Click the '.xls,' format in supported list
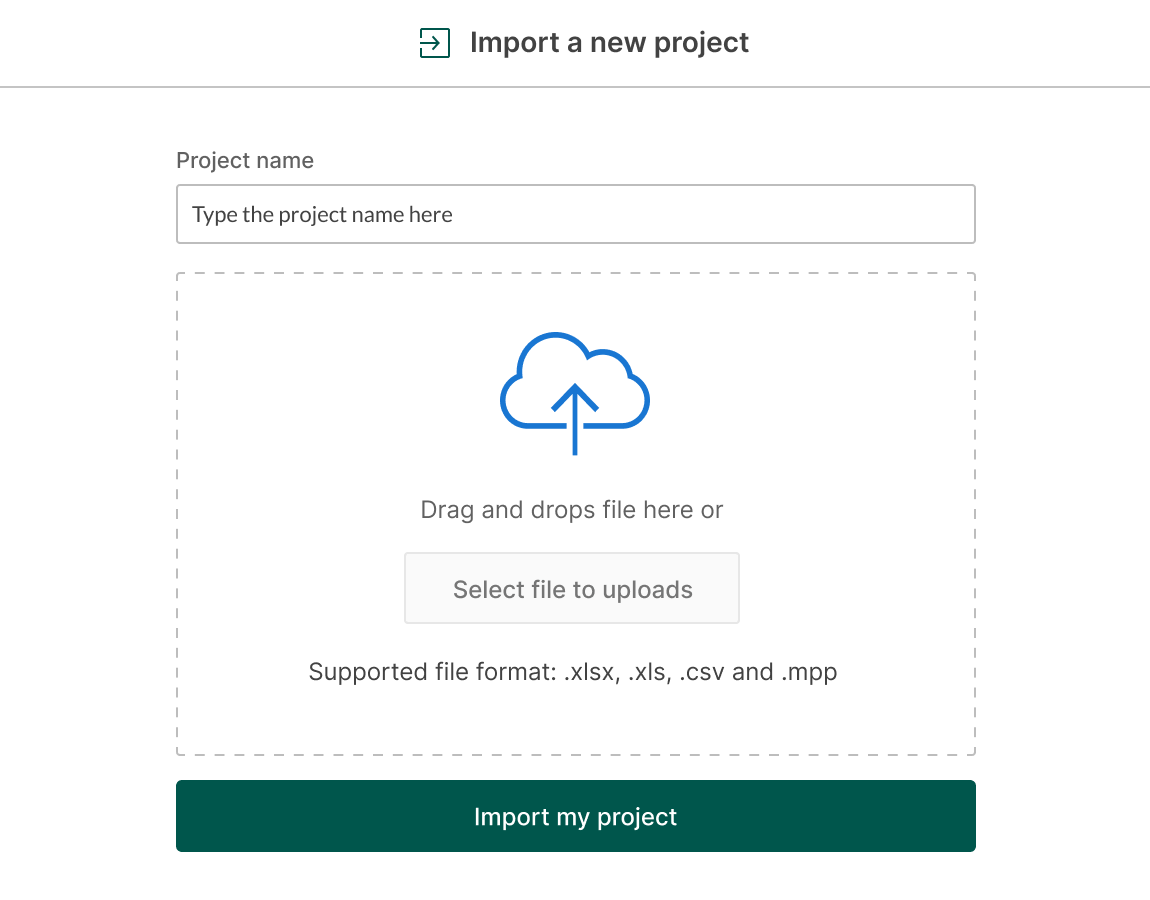The image size is (1150, 900). [648, 672]
